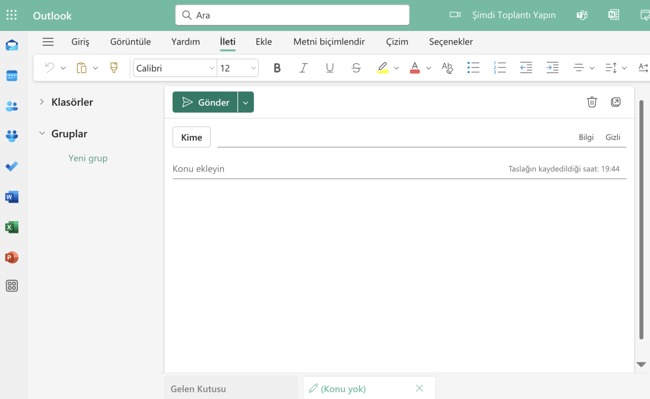Image resolution: width=650 pixels, height=399 pixels.
Task: Open the To Do checkmark app
Action: pos(12,167)
